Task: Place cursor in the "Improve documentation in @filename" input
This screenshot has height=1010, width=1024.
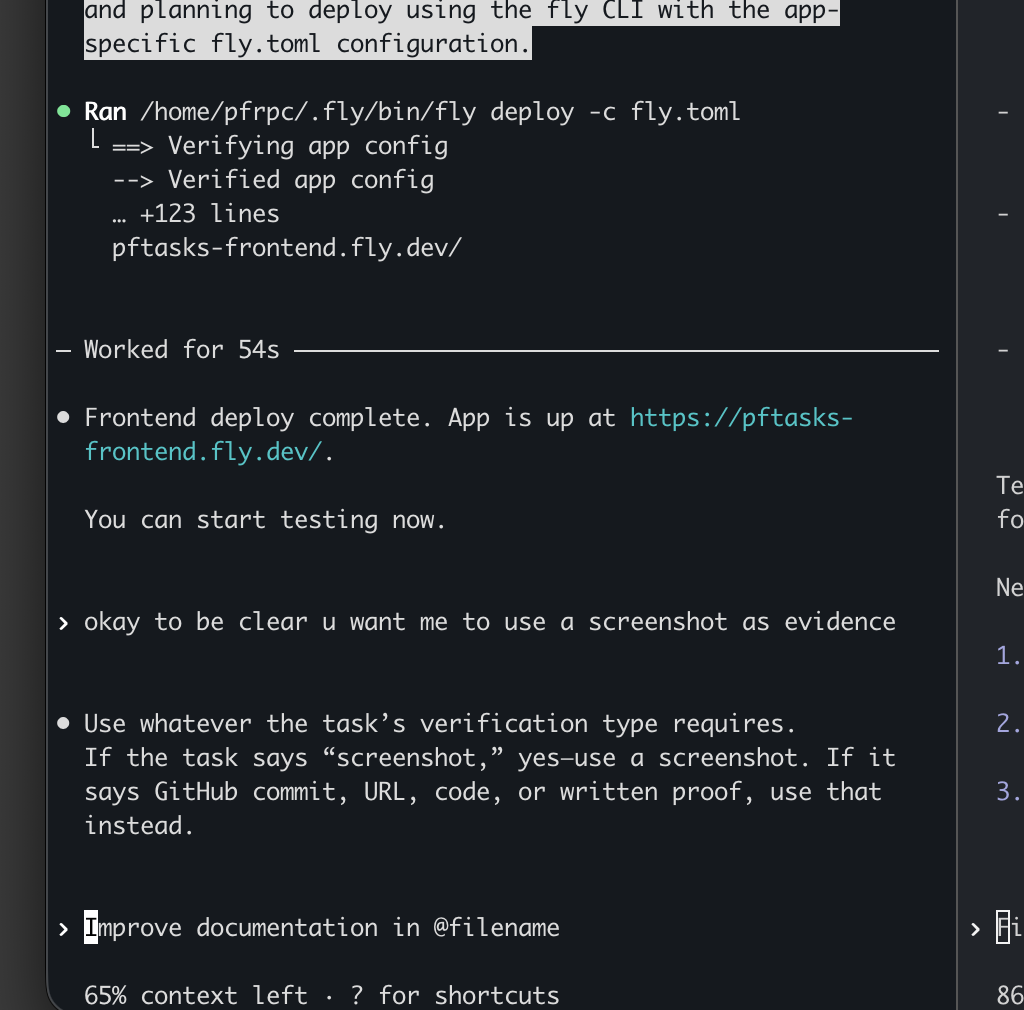Action: coord(322,928)
